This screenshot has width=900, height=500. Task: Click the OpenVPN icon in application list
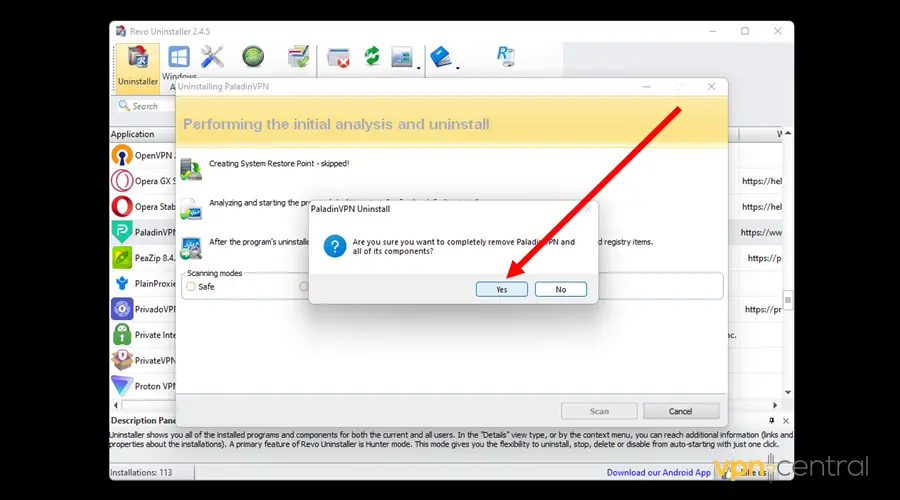point(122,156)
